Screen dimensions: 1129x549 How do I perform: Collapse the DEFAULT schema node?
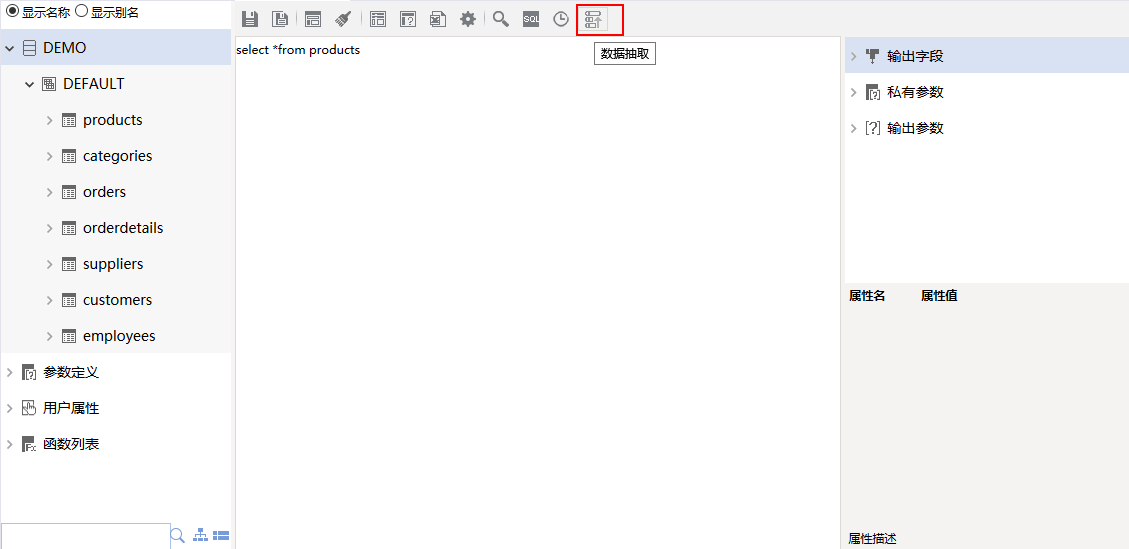(x=30, y=84)
